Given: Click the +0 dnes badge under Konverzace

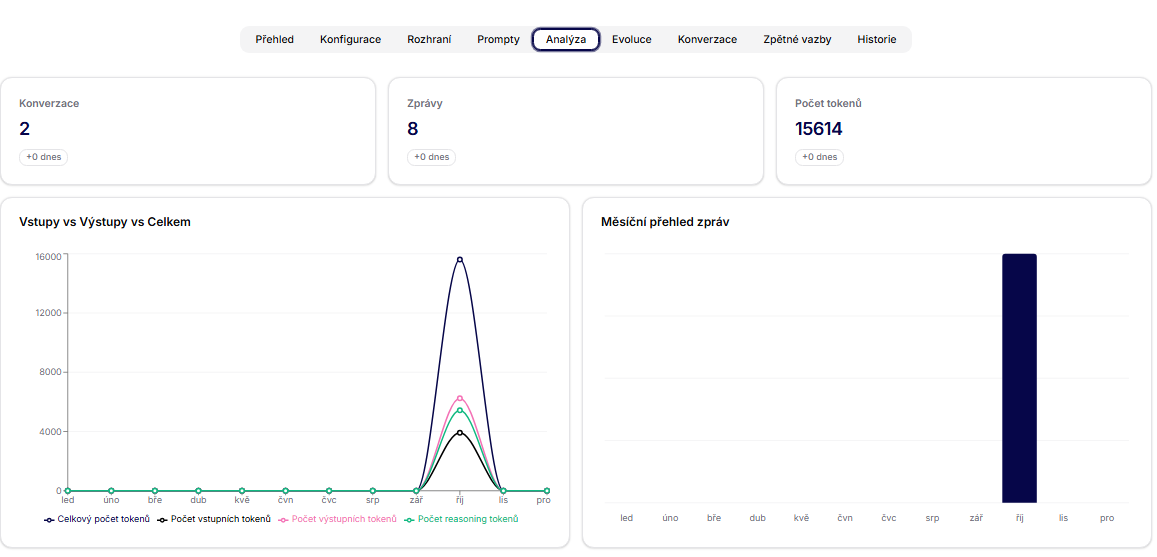Looking at the screenshot, I should 43,157.
